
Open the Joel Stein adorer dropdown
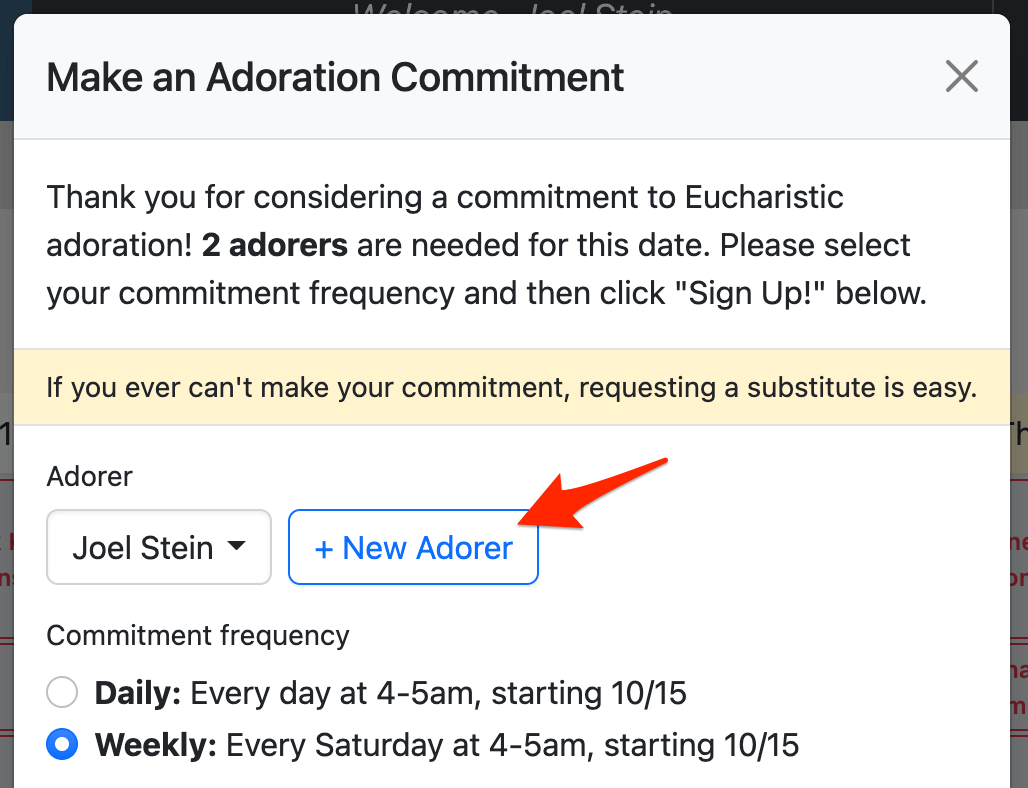tap(158, 548)
